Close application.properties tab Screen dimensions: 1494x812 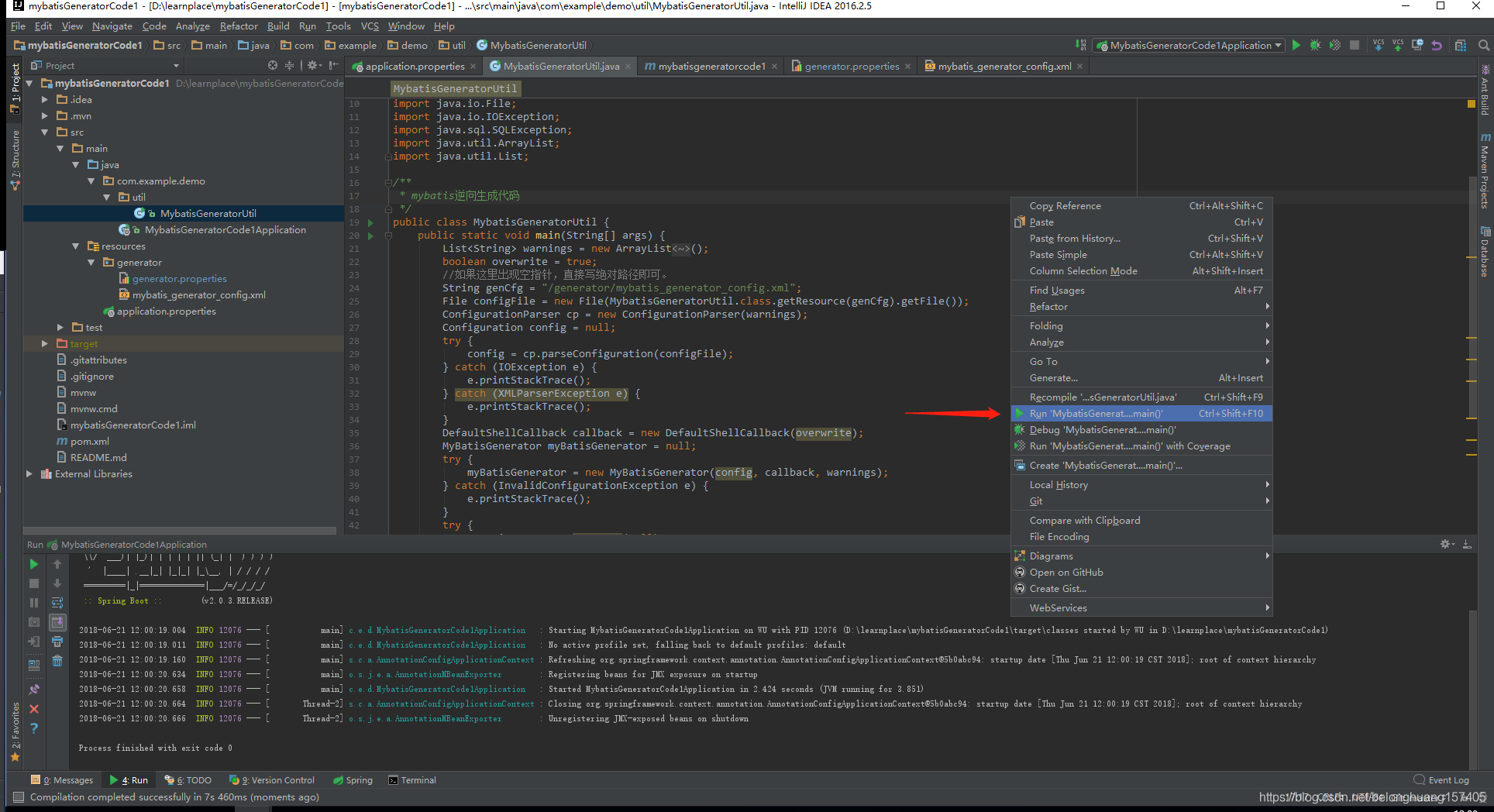(x=473, y=67)
